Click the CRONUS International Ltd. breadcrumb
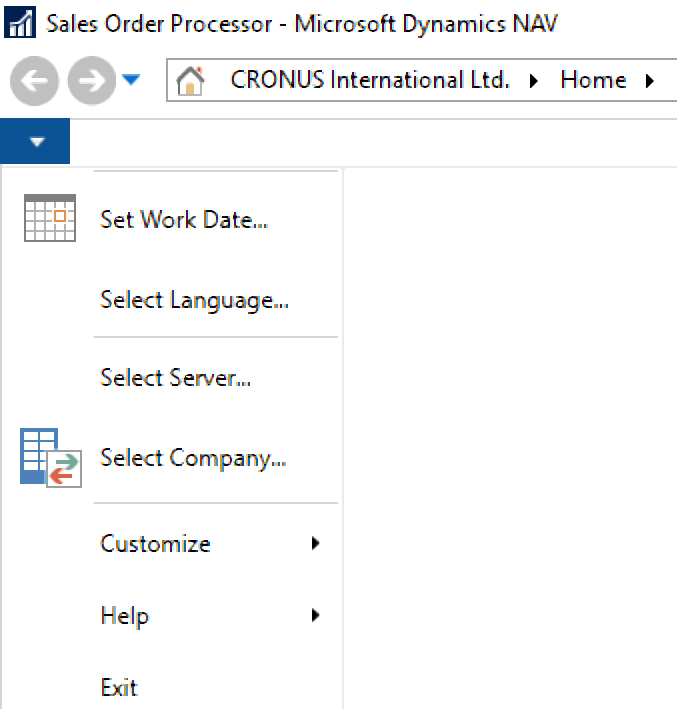The width and height of the screenshot is (677, 709). [x=370, y=80]
